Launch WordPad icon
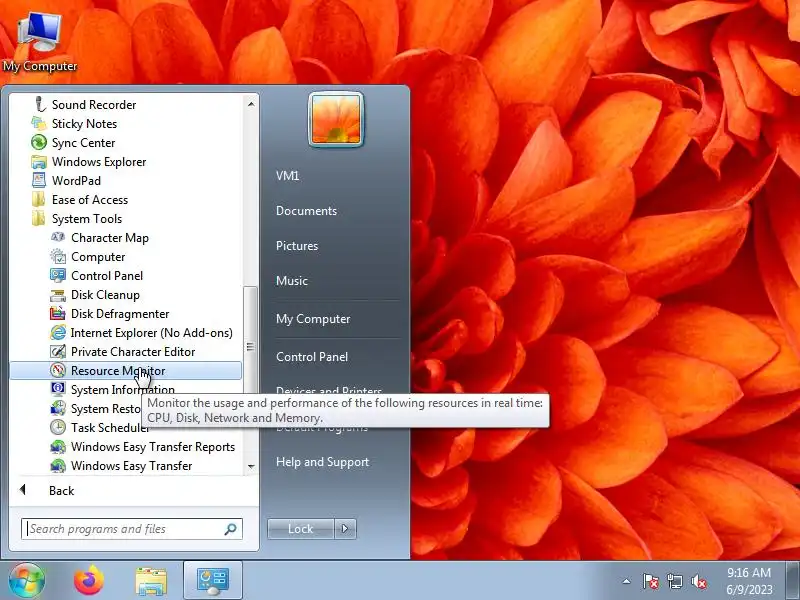 click(x=39, y=181)
